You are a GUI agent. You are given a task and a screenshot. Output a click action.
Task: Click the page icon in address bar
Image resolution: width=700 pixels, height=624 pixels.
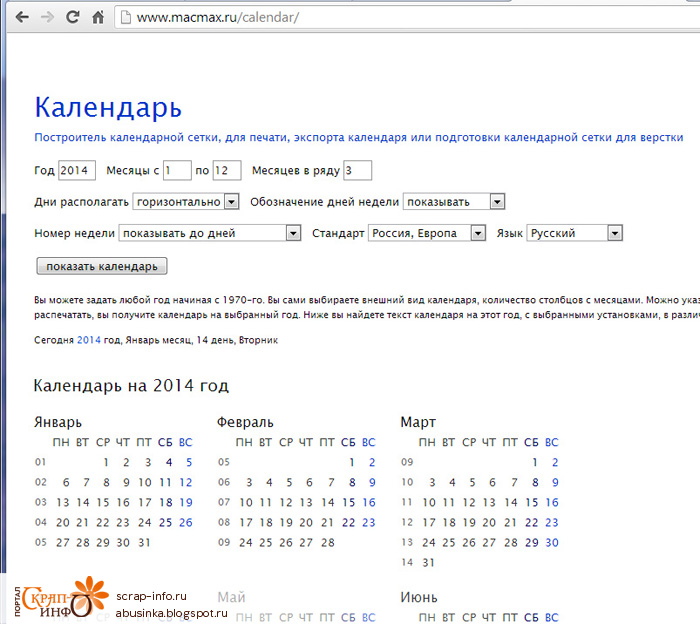pos(124,17)
